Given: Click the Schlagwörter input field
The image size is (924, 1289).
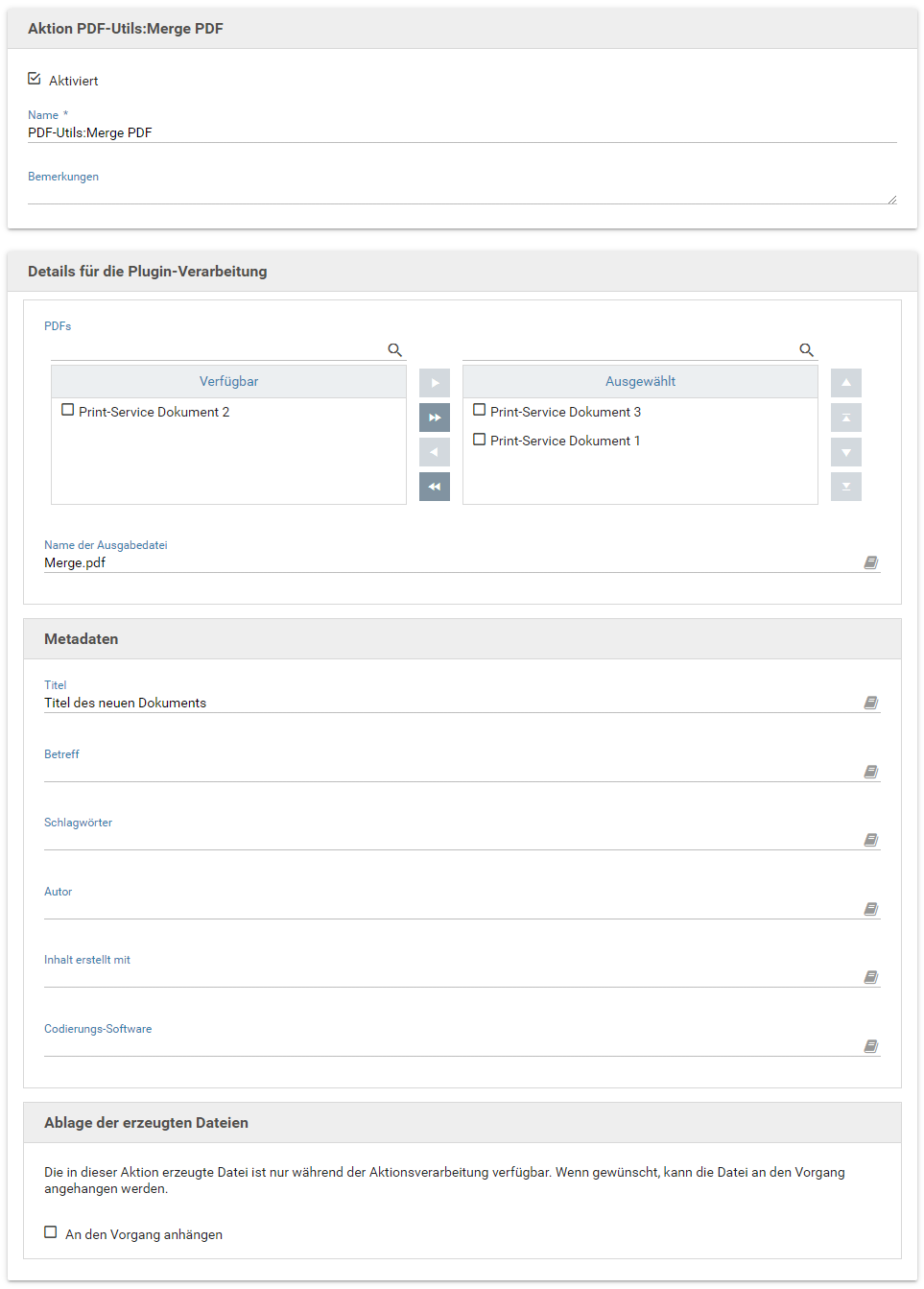Looking at the screenshot, I should (451, 840).
